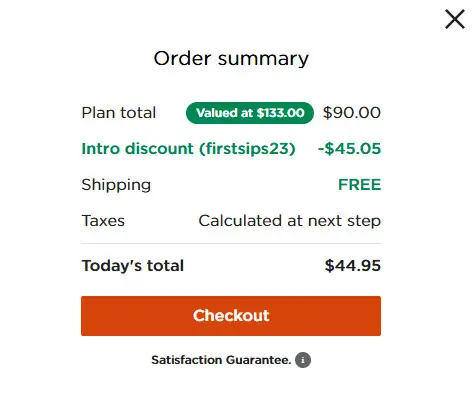Close the Order summary dialog

tap(455, 19)
